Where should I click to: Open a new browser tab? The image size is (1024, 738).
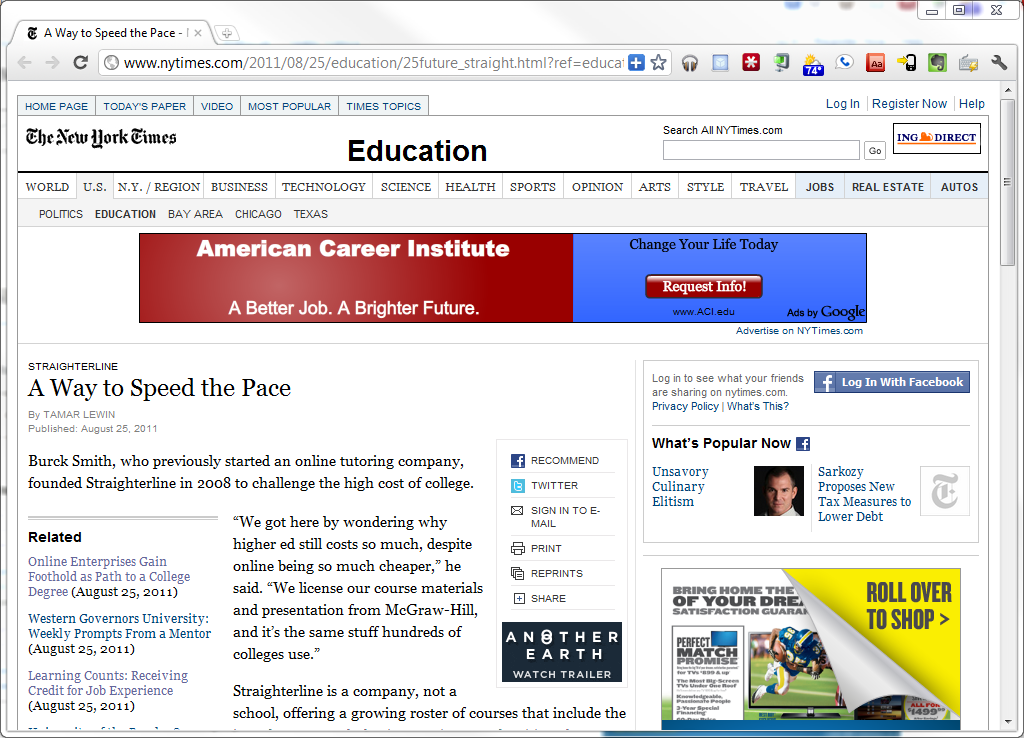(227, 33)
